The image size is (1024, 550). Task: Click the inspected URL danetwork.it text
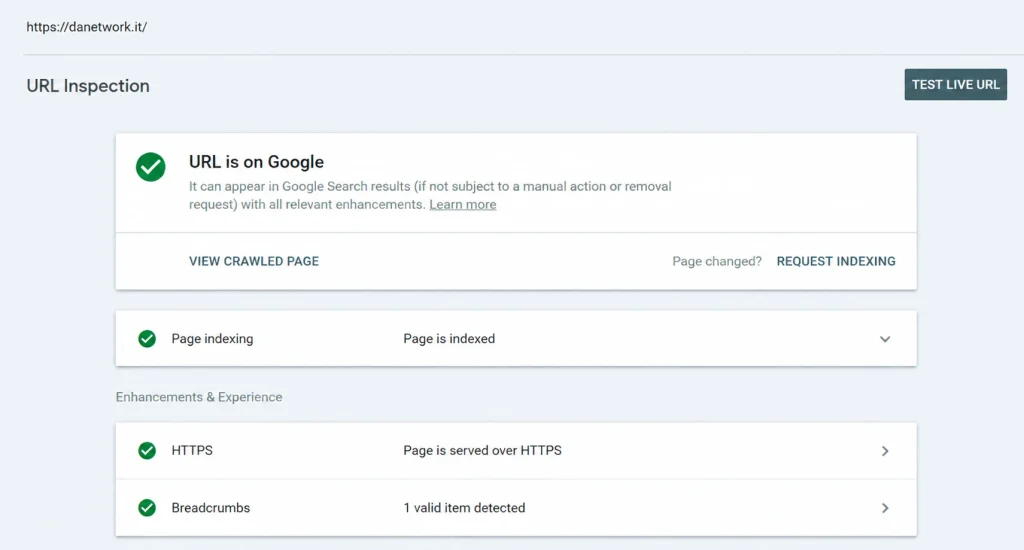(x=87, y=27)
